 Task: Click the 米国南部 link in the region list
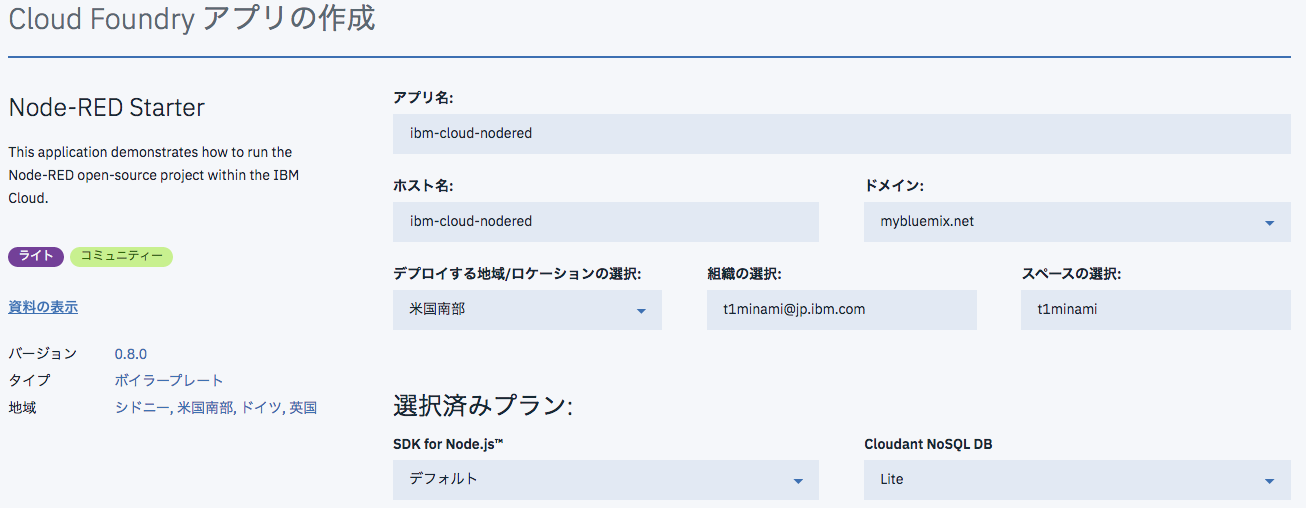pos(205,407)
